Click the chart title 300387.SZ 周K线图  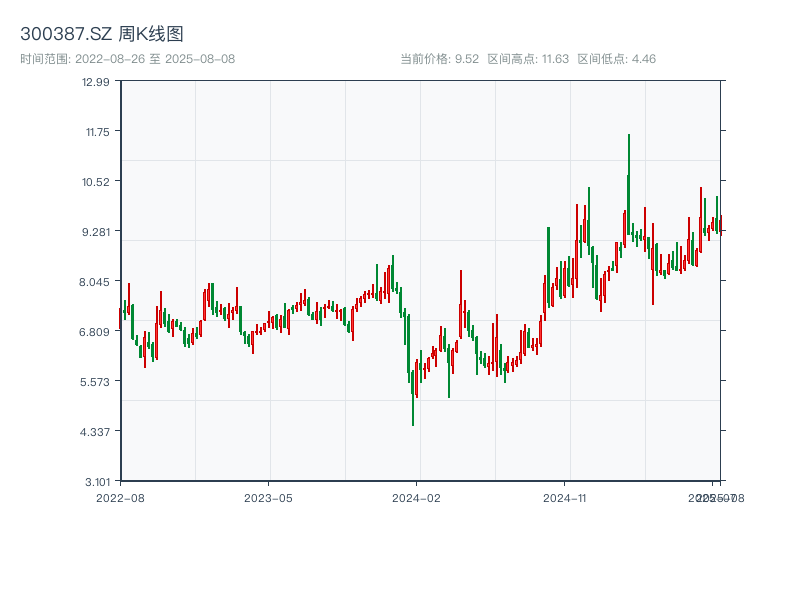pos(102,34)
